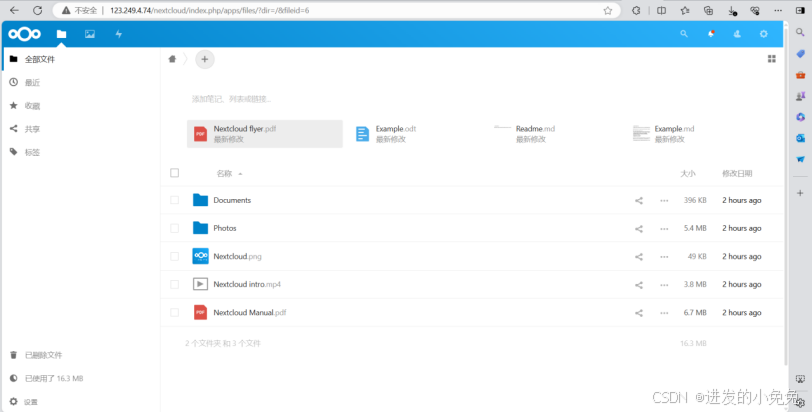This screenshot has height=413, width=812.
Task: Open the search magnifier in Nextcloud header
Action: 684,34
